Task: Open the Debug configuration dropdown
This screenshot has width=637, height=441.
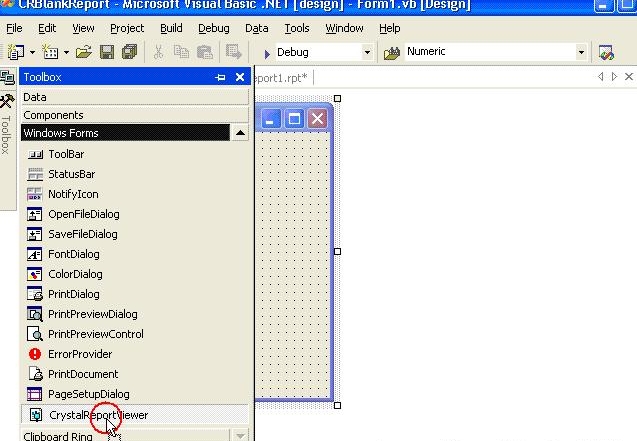Action: pyautogui.click(x=367, y=52)
